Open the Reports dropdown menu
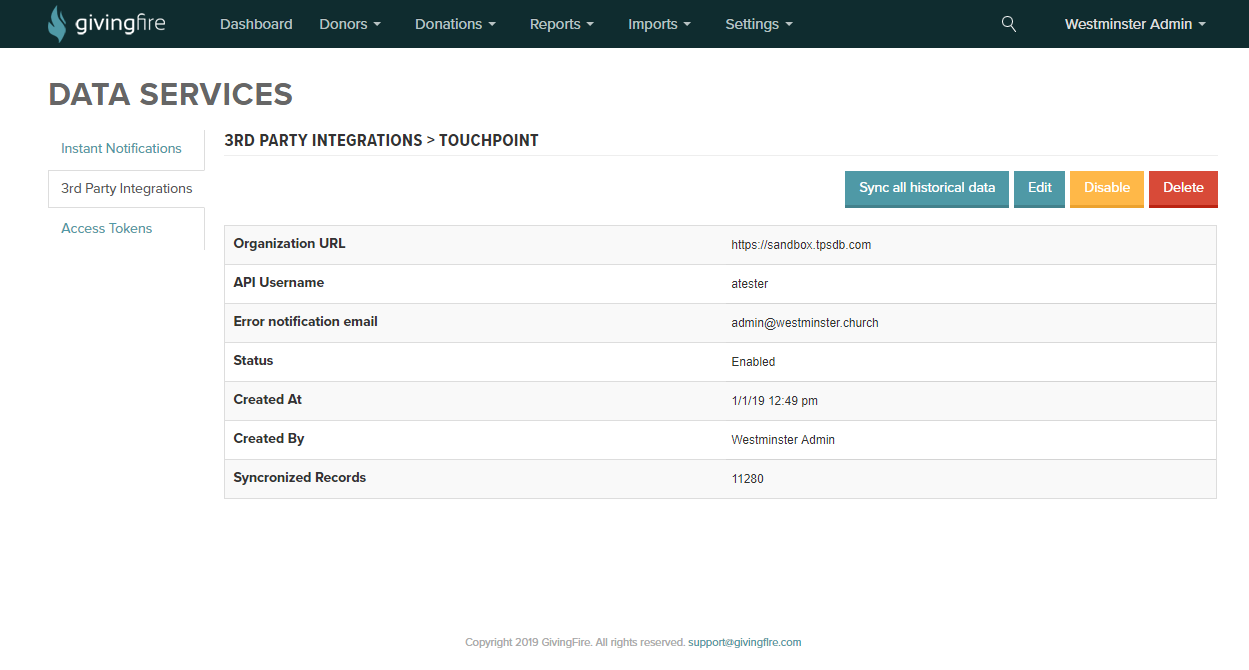 [x=562, y=24]
